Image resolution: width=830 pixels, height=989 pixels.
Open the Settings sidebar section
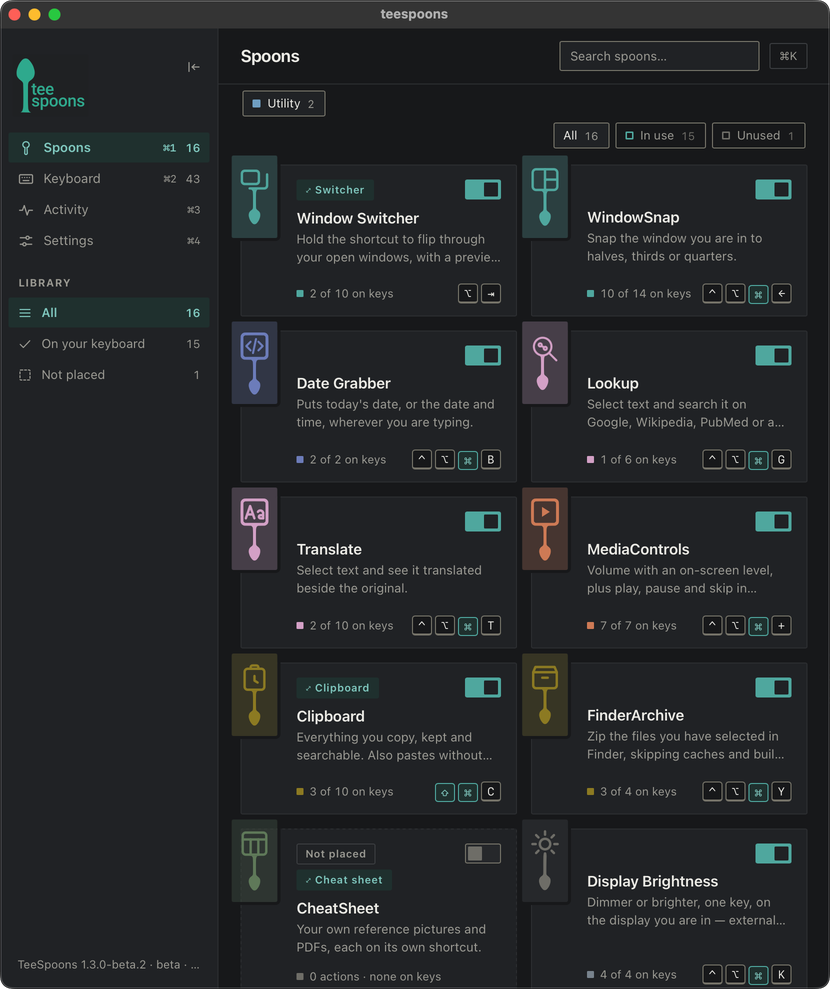click(x=109, y=240)
